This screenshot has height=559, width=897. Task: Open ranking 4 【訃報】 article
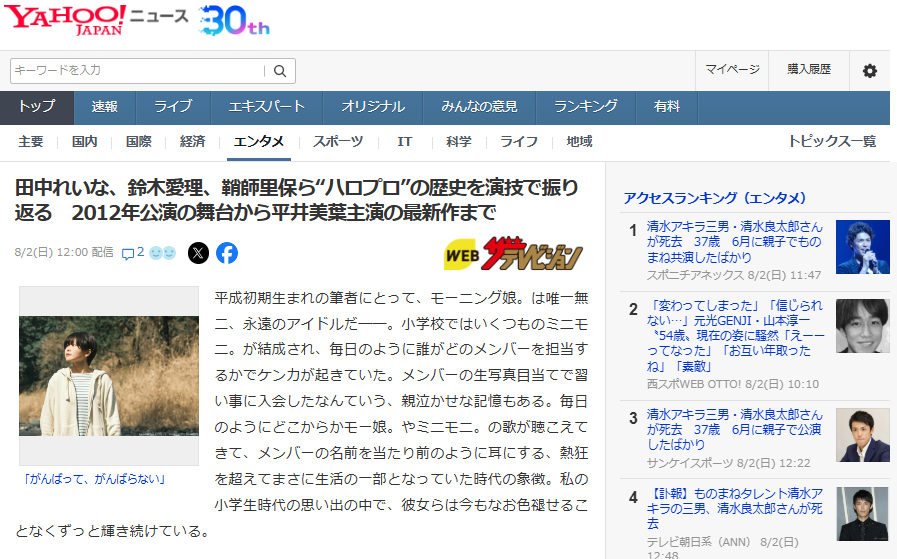click(x=735, y=508)
